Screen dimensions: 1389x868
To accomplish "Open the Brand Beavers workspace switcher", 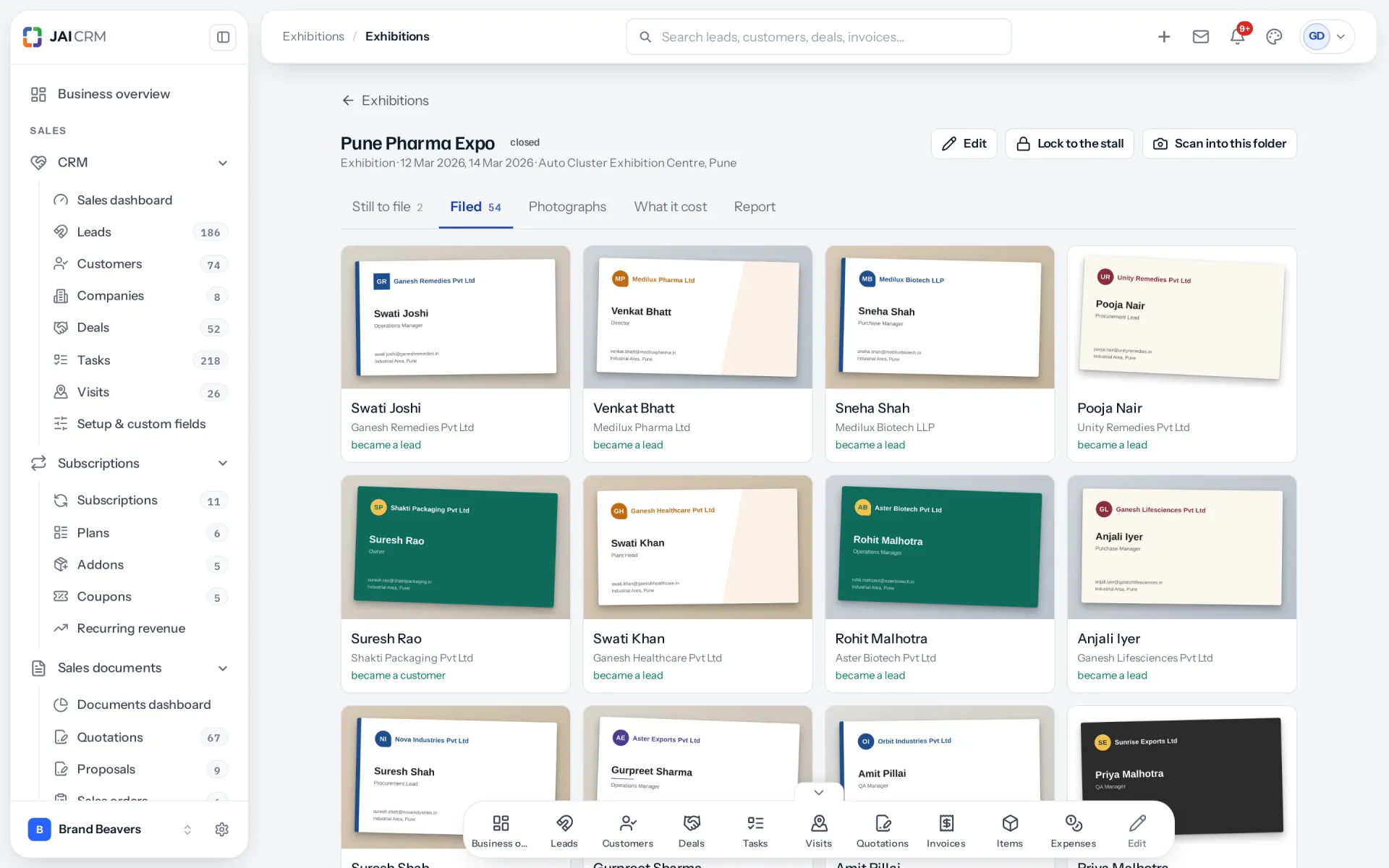I will tap(109, 829).
